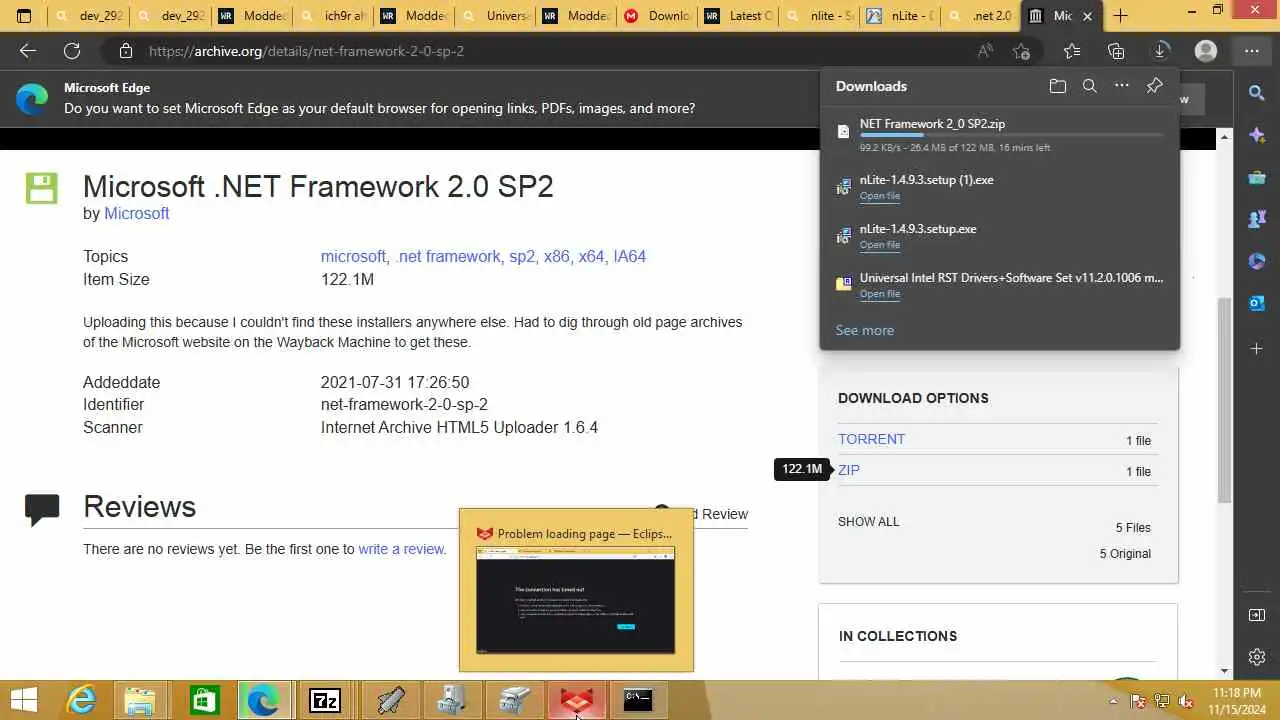This screenshot has height=720, width=1280.
Task: Open the Windows Store taskbar icon
Action: pyautogui.click(x=204, y=700)
